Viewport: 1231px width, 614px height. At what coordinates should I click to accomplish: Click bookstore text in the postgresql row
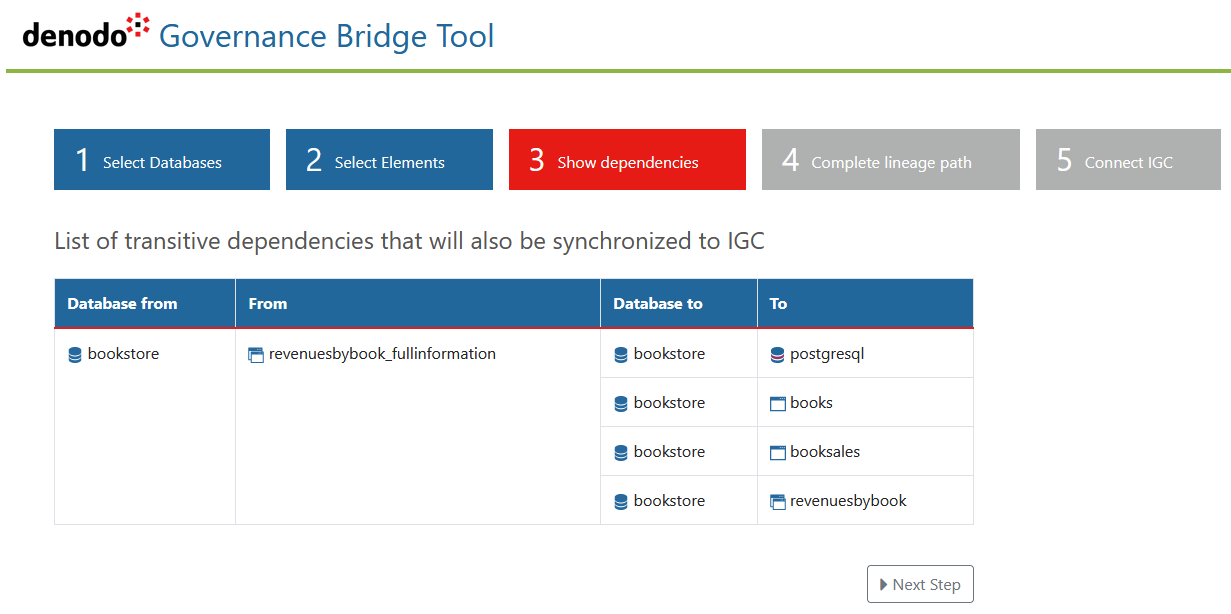(x=669, y=354)
